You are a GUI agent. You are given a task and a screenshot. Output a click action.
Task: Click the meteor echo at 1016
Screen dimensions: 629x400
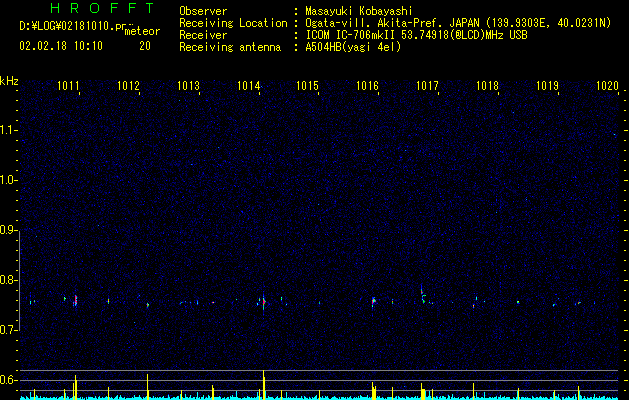pos(373,301)
